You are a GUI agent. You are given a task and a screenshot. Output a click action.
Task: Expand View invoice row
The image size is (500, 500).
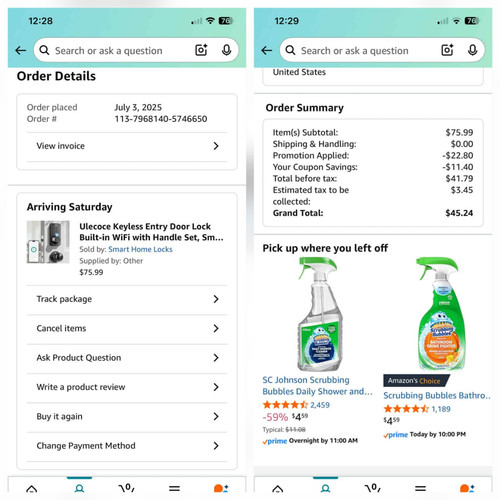(x=127, y=146)
